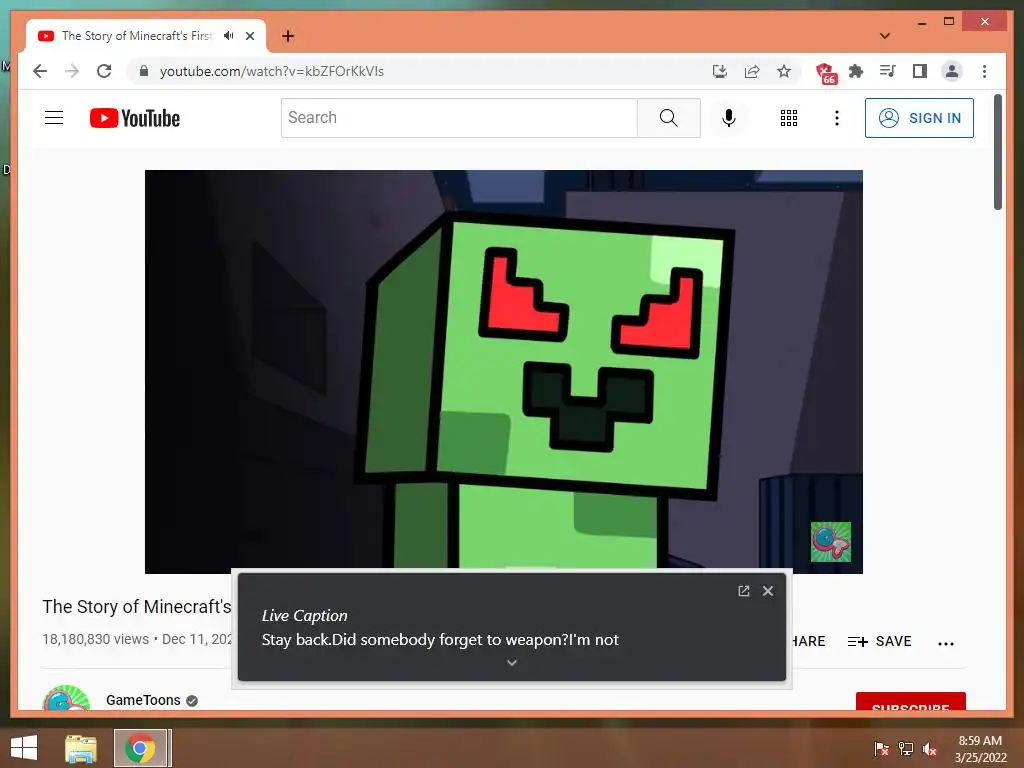The height and width of the screenshot is (768, 1024).
Task: Expand Live Caption with down chevron
Action: (512, 663)
